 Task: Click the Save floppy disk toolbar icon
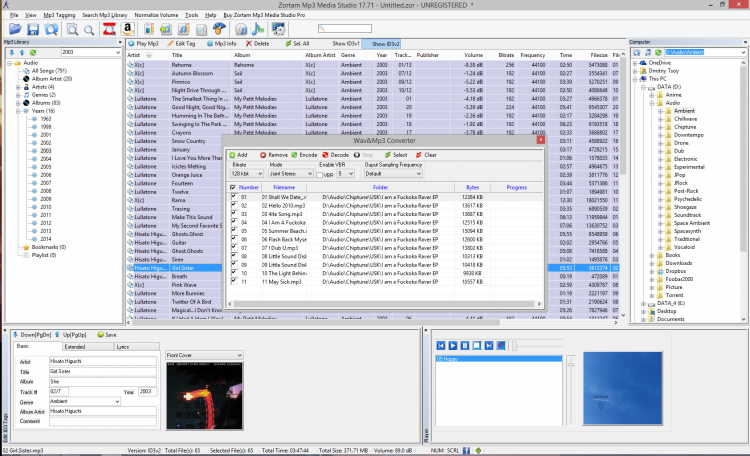pyautogui.click(x=32, y=30)
